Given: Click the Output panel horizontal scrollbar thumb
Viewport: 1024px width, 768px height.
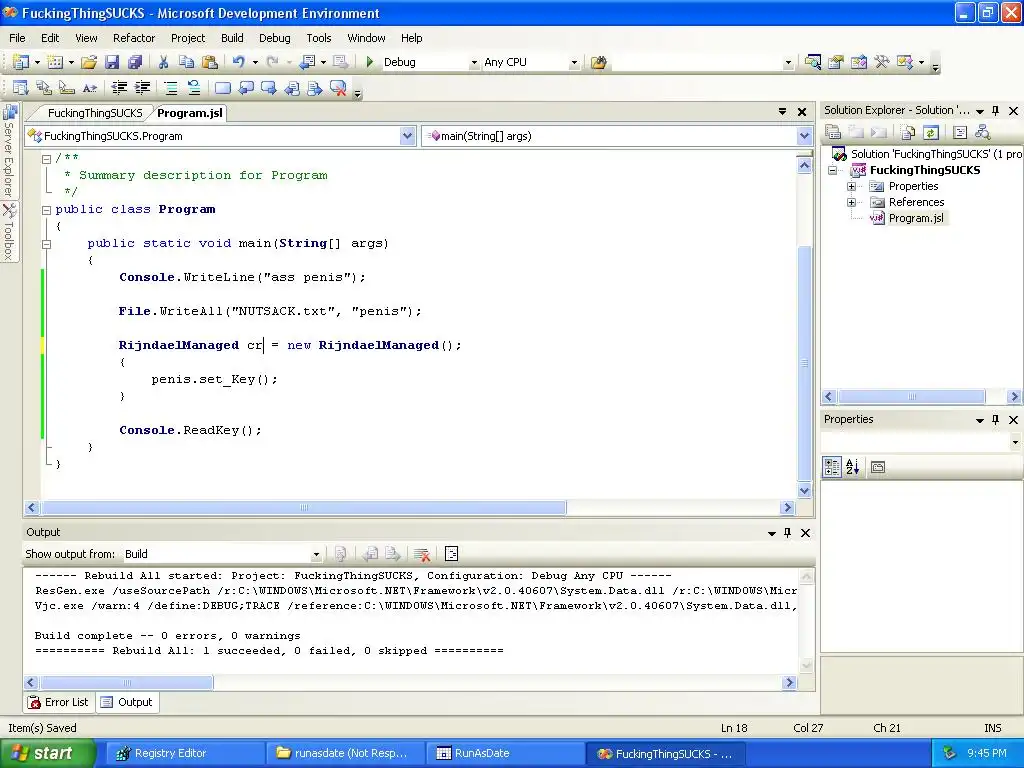Looking at the screenshot, I should pyautogui.click(x=126, y=682).
